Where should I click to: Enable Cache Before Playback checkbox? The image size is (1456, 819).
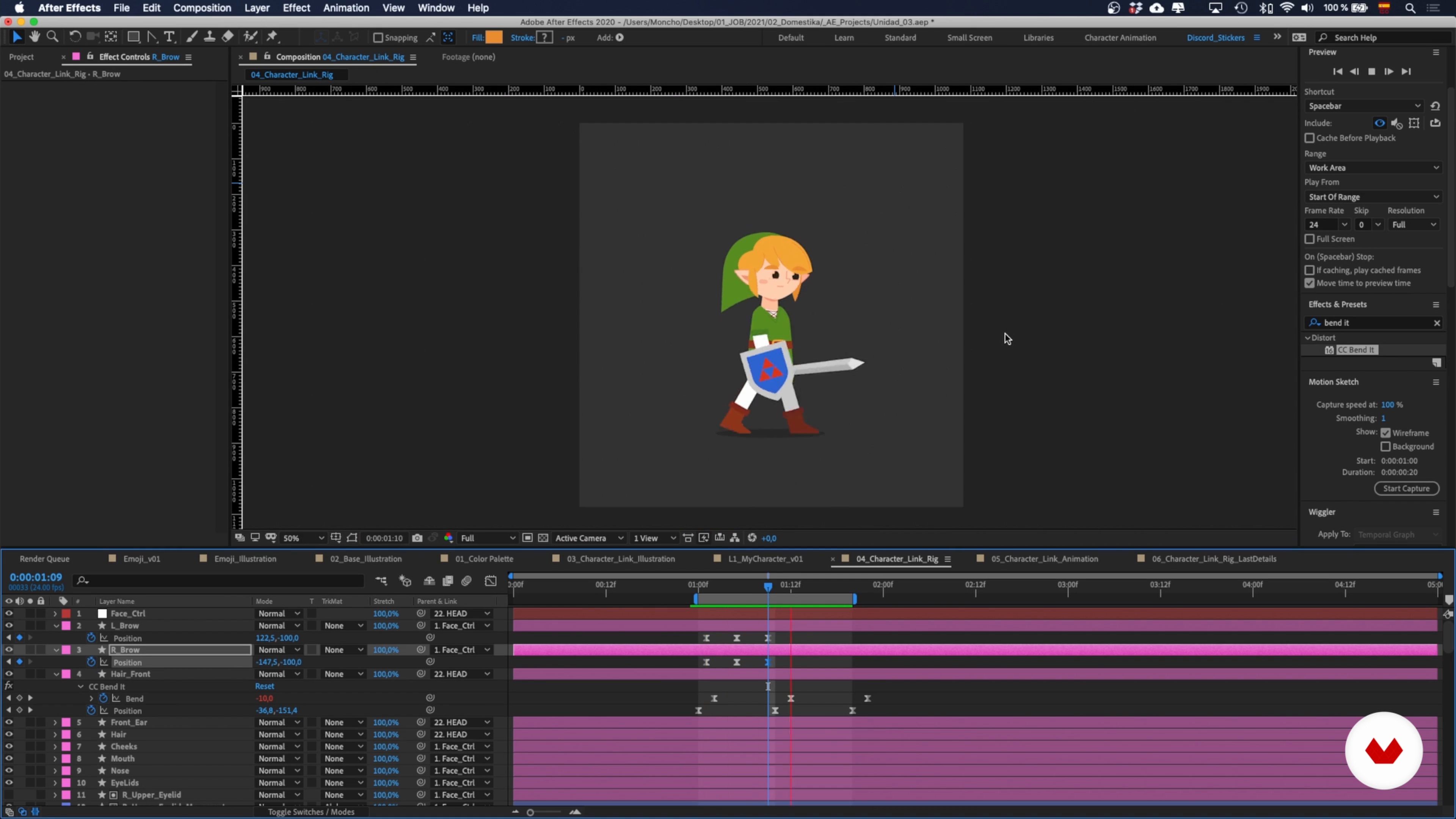(x=1310, y=138)
